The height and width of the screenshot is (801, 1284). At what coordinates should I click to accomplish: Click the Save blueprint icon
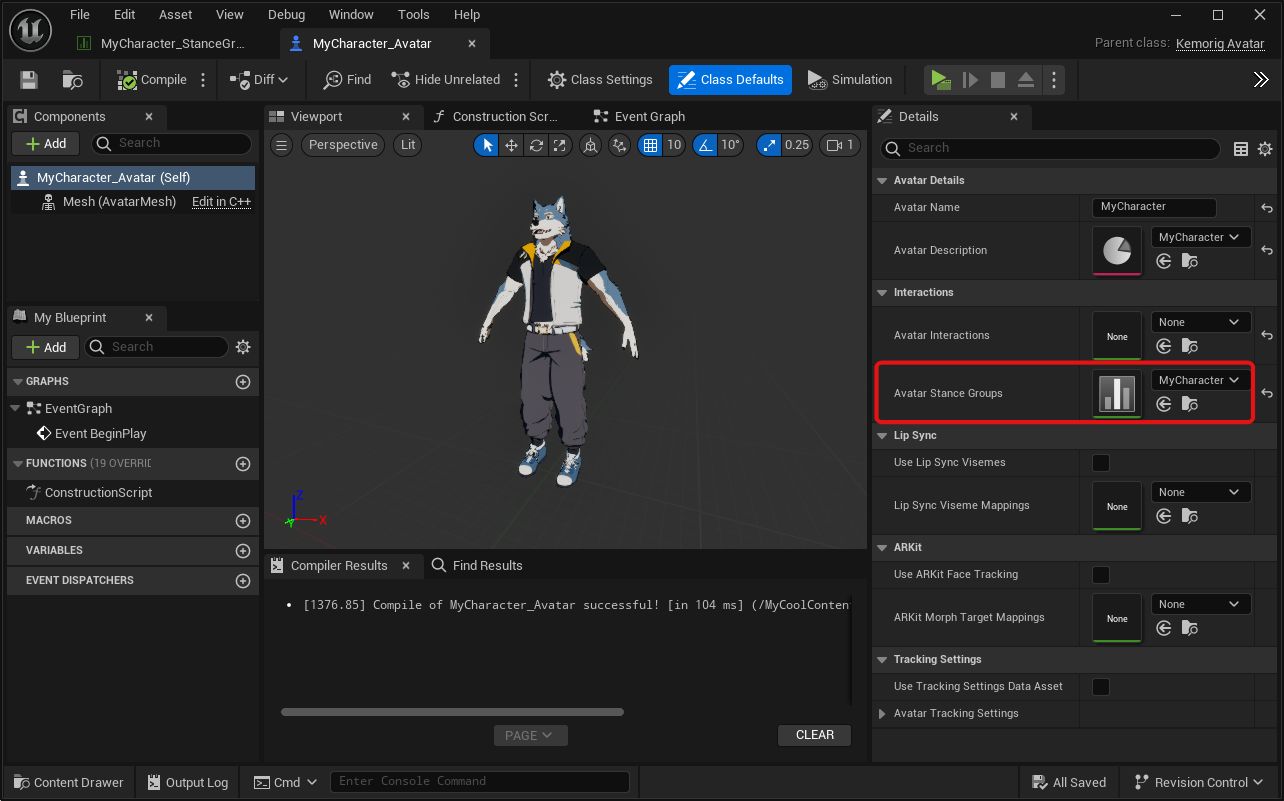point(29,80)
